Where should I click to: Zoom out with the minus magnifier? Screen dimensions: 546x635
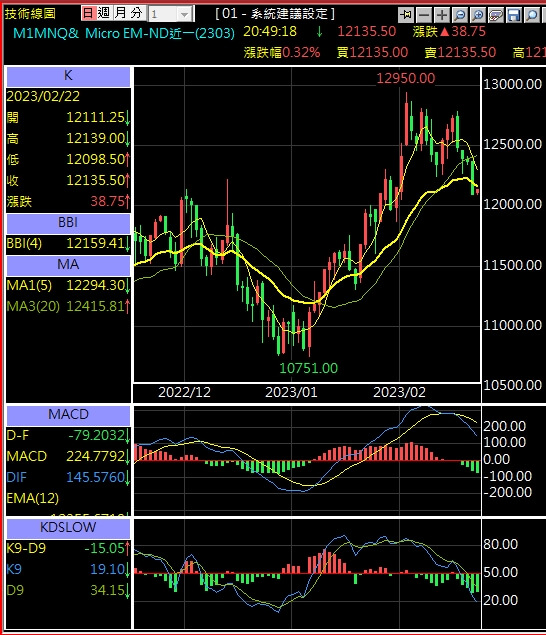(x=460, y=15)
